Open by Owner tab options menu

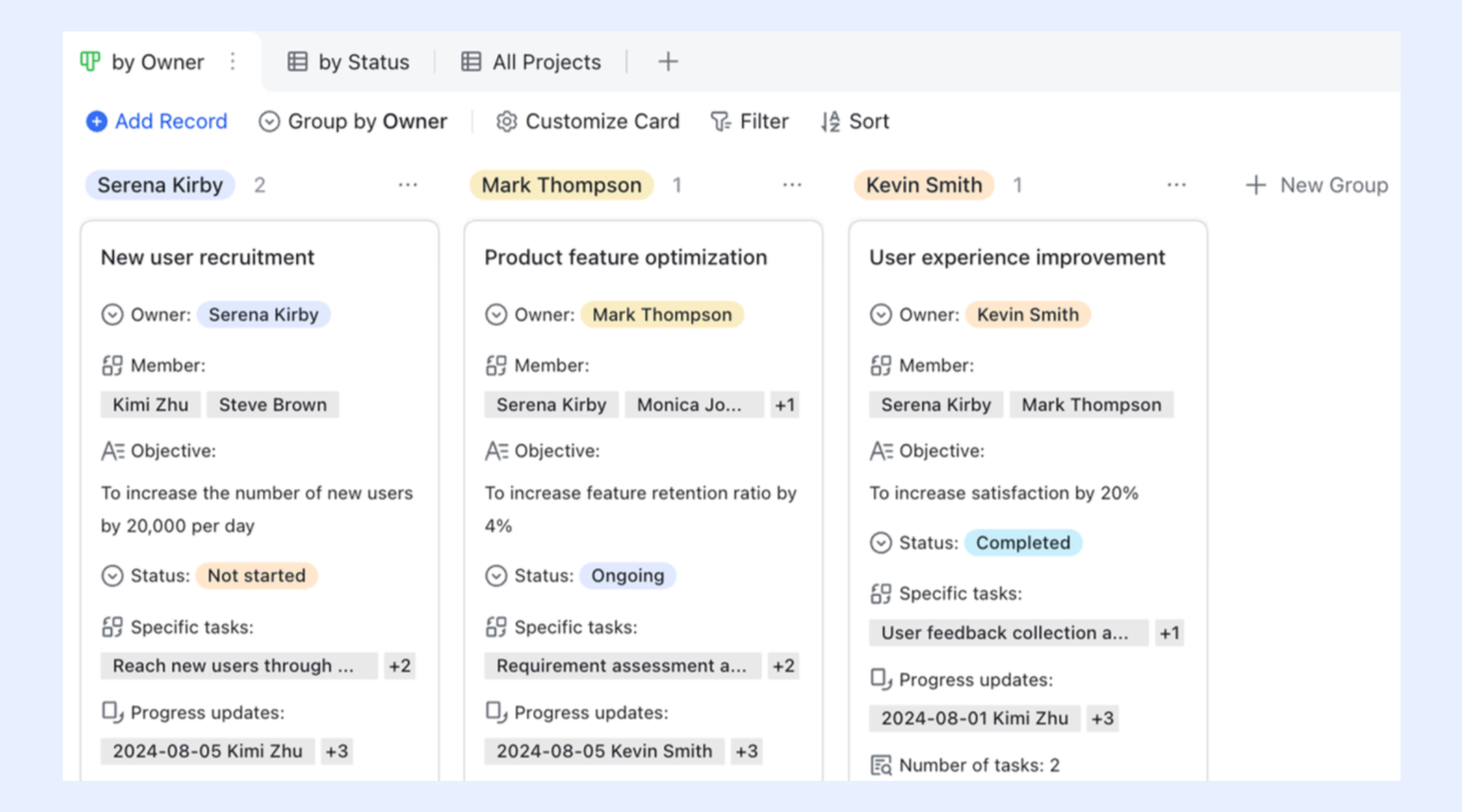[x=233, y=62]
